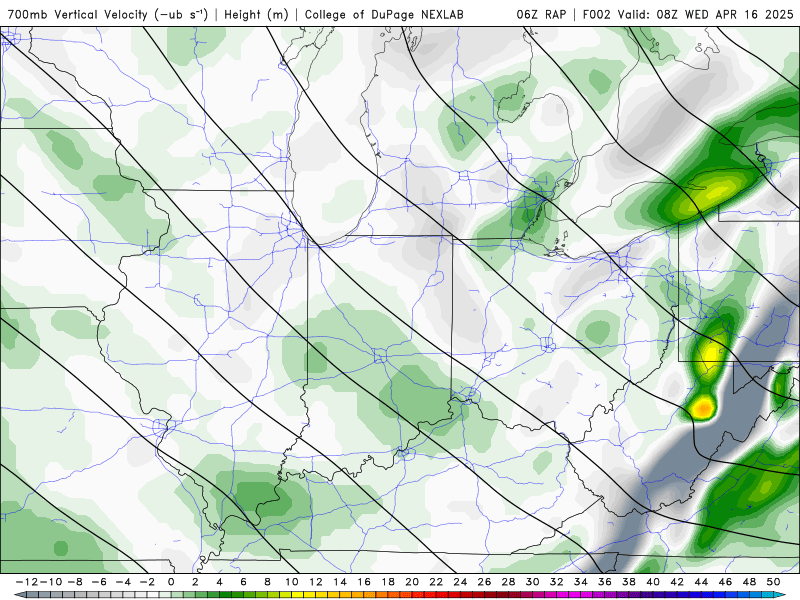This screenshot has width=800, height=600.
Task: Click 'College of DuPage NEXLAB' in header
Action: [384, 14]
